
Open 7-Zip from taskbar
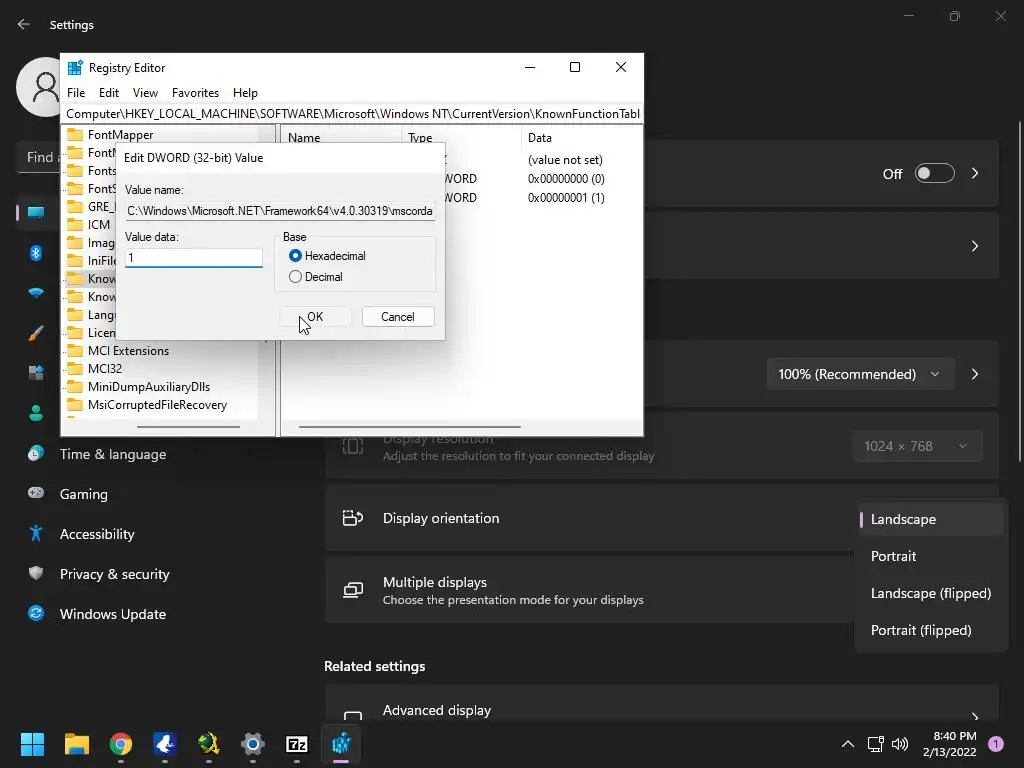coord(296,744)
